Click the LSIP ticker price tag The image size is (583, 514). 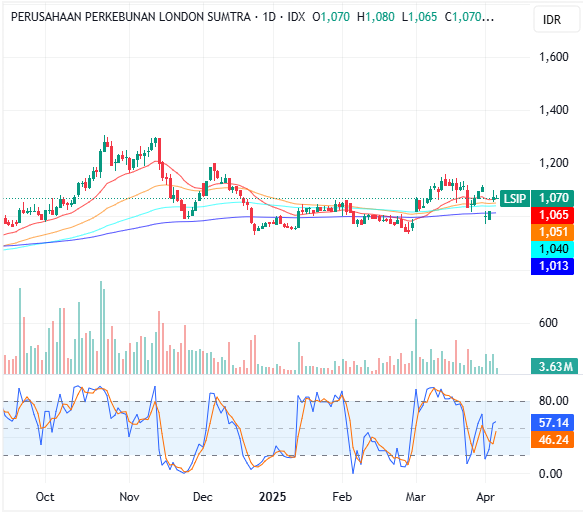tap(515, 198)
